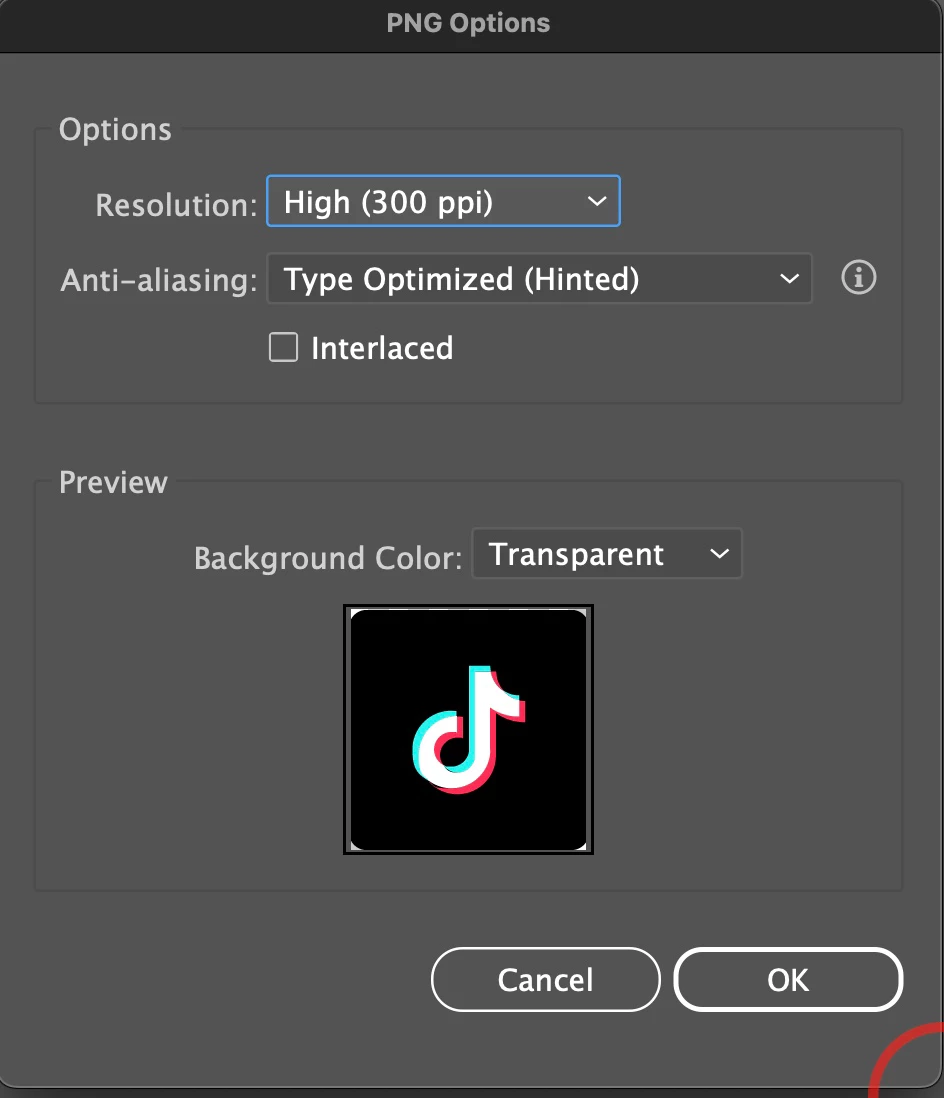Click the Background Color label
The image size is (944, 1098).
point(328,558)
